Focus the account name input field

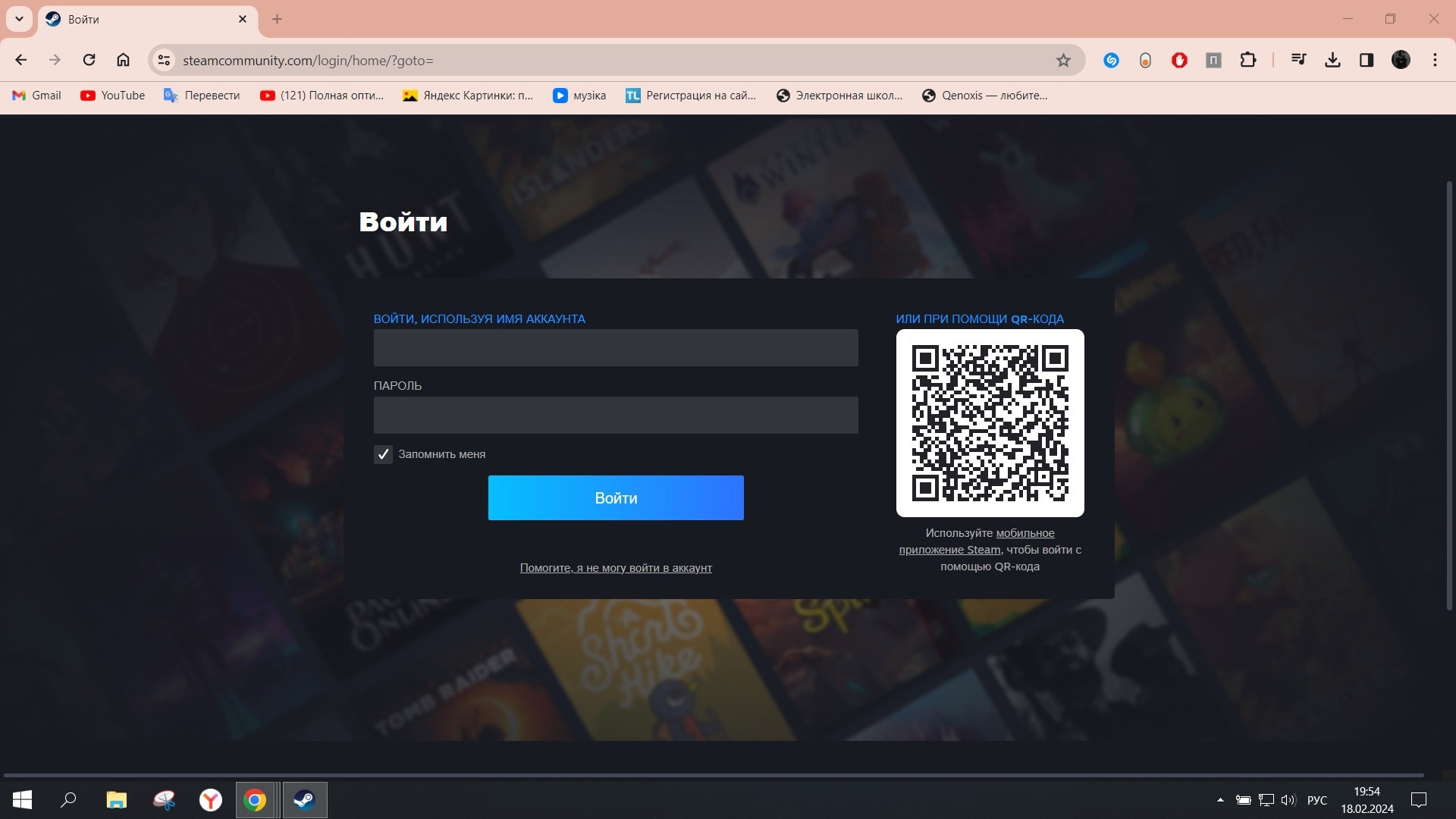(x=616, y=348)
